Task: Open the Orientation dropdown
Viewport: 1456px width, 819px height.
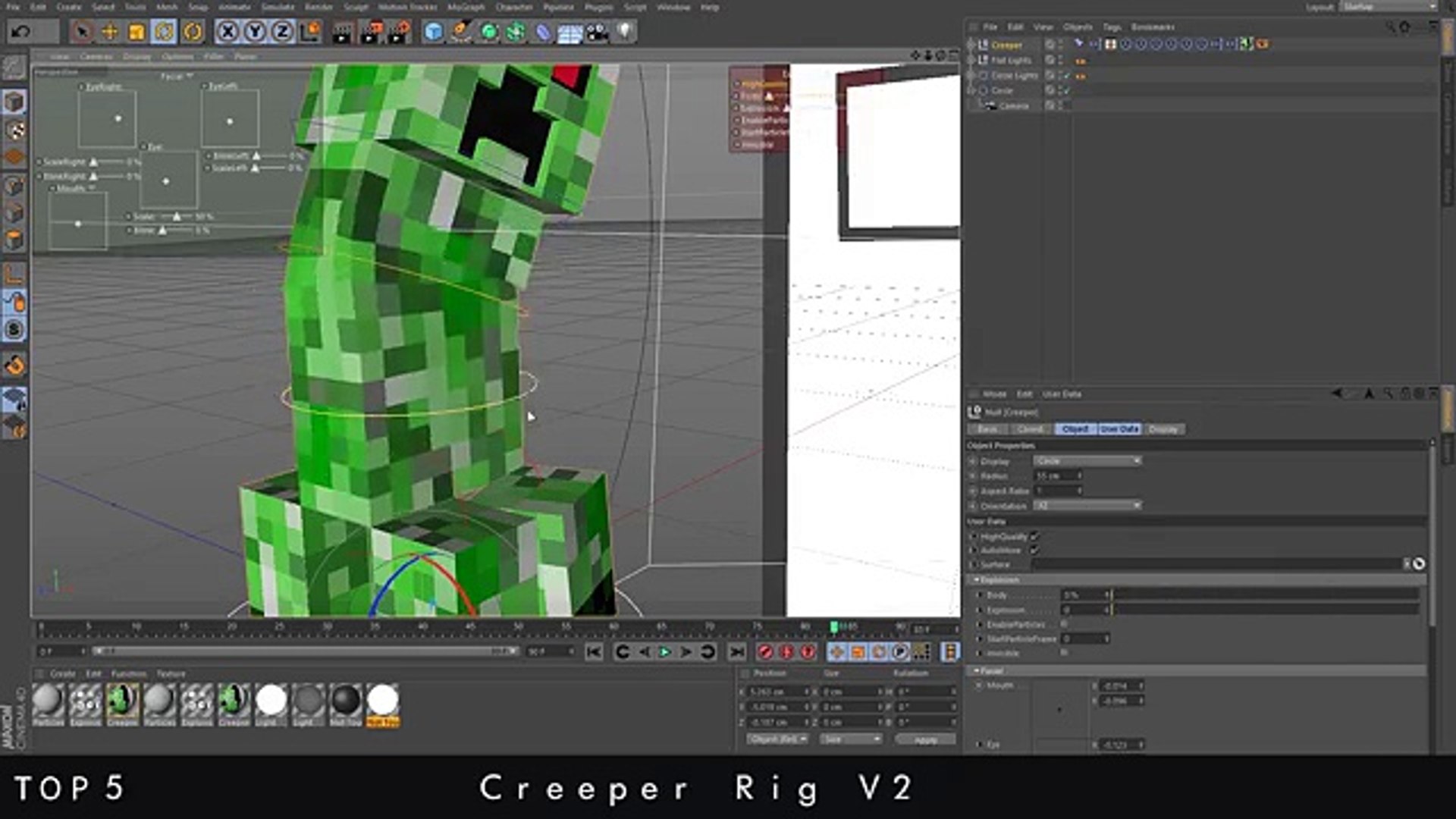Action: pyautogui.click(x=1087, y=505)
